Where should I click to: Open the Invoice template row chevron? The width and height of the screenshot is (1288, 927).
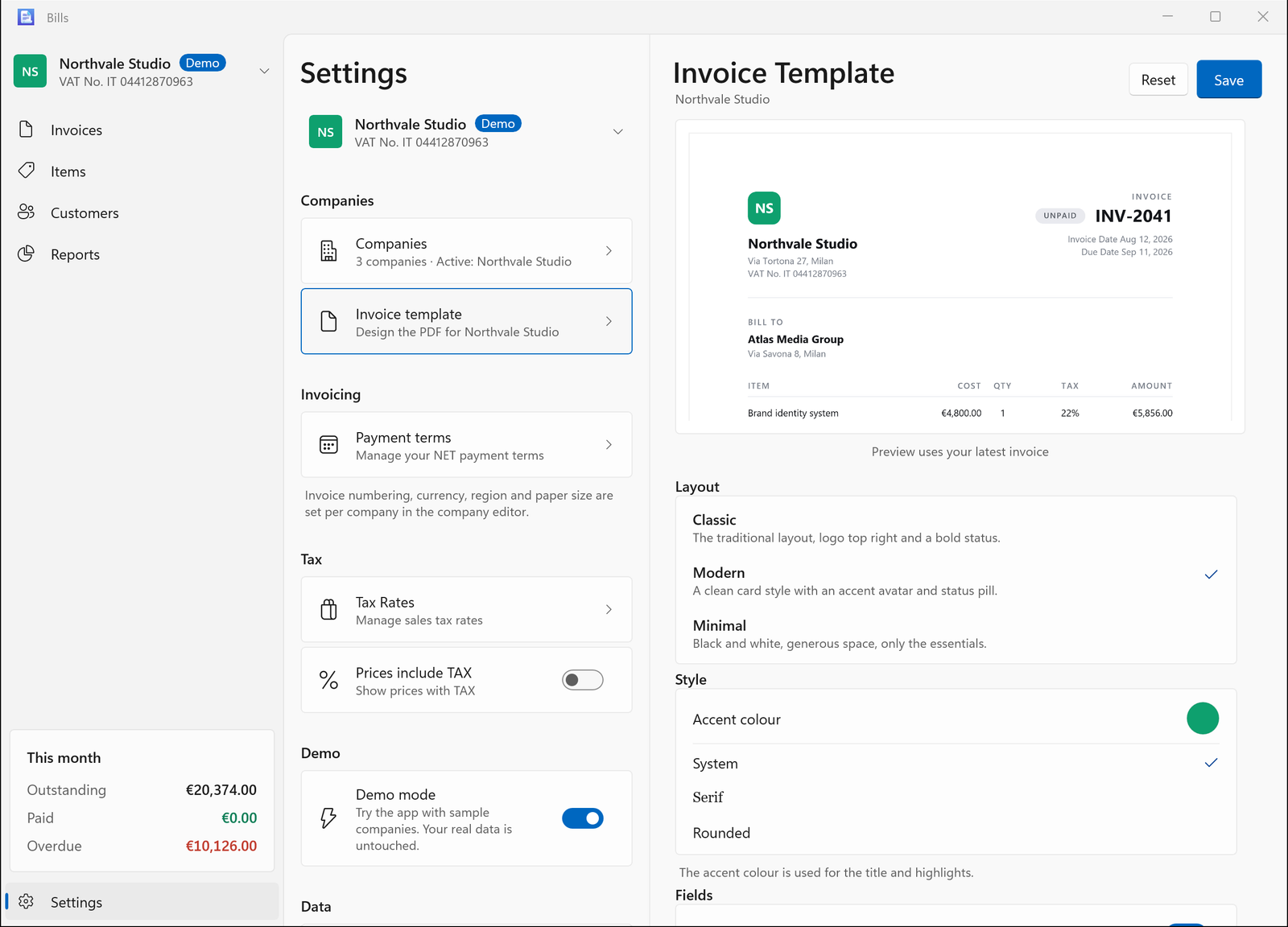click(x=609, y=321)
